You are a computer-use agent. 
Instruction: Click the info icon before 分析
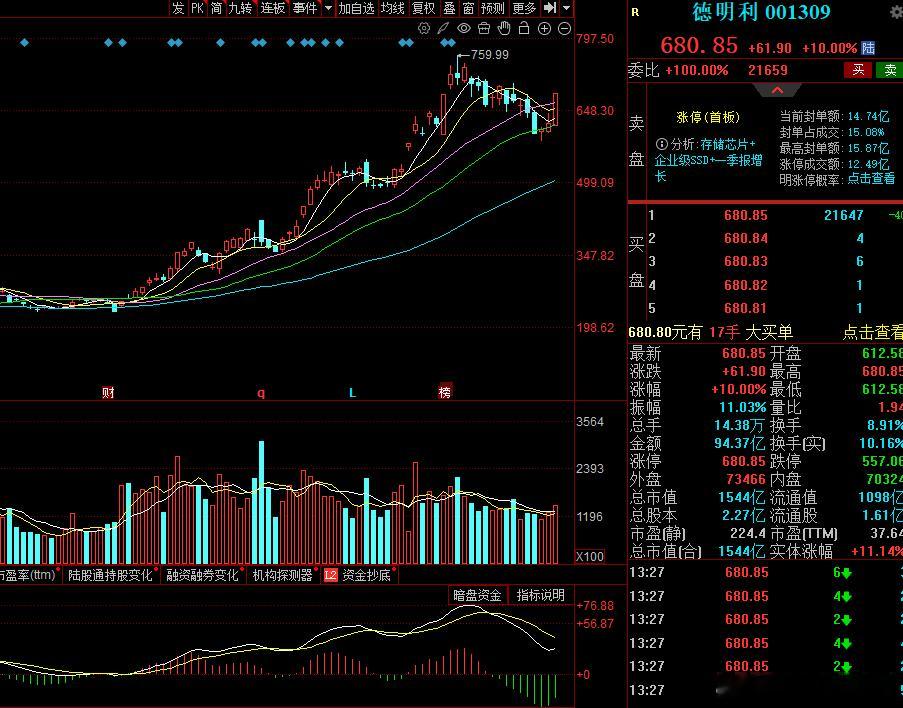point(662,144)
